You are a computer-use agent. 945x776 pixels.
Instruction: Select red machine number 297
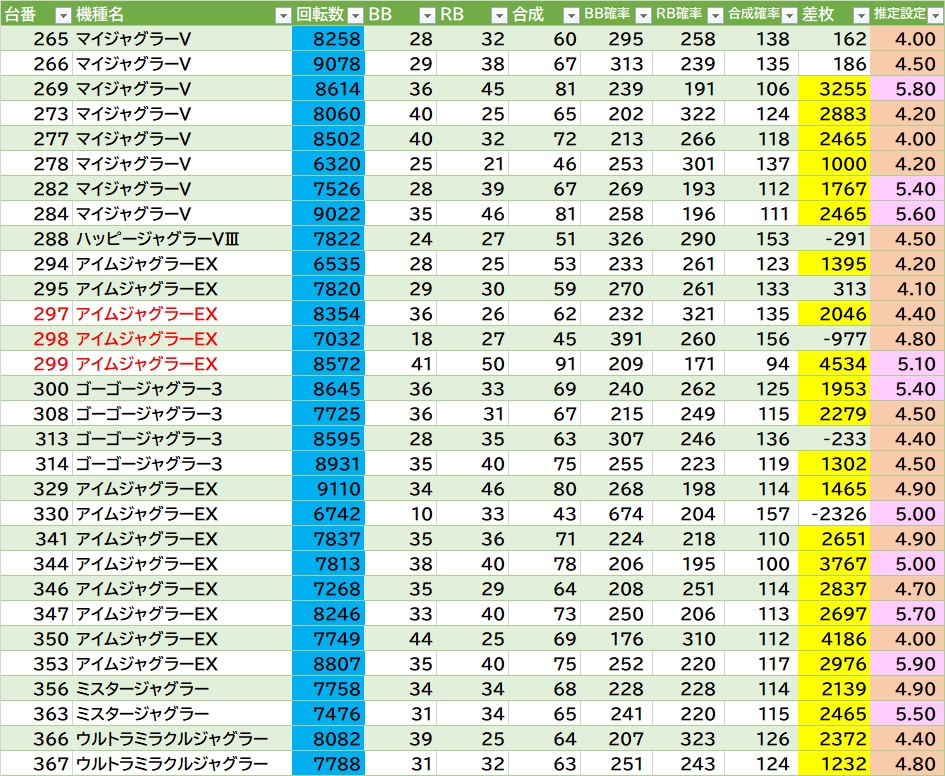pyautogui.click(x=37, y=314)
